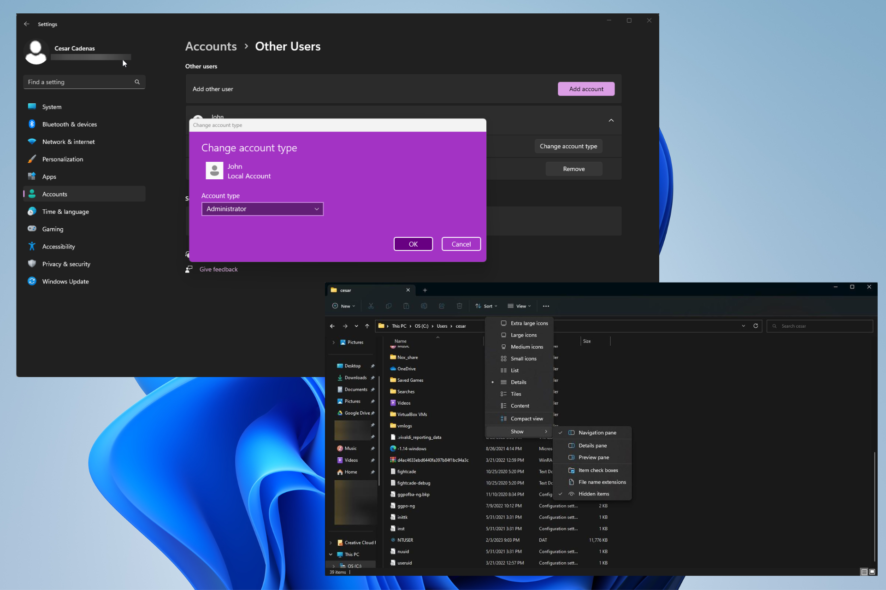Screen dimensions: 886x590
Task: Add a new File Explorer tab
Action: click(x=425, y=290)
